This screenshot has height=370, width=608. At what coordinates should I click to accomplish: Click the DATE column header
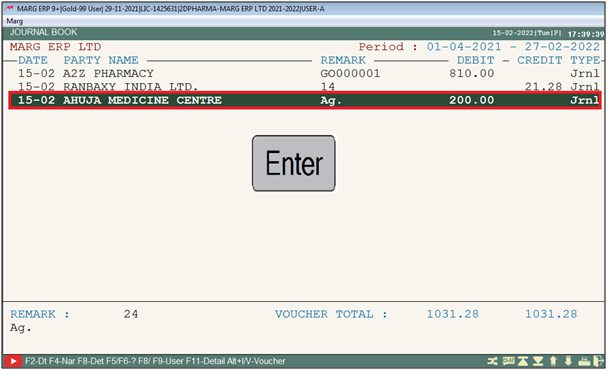tap(33, 61)
